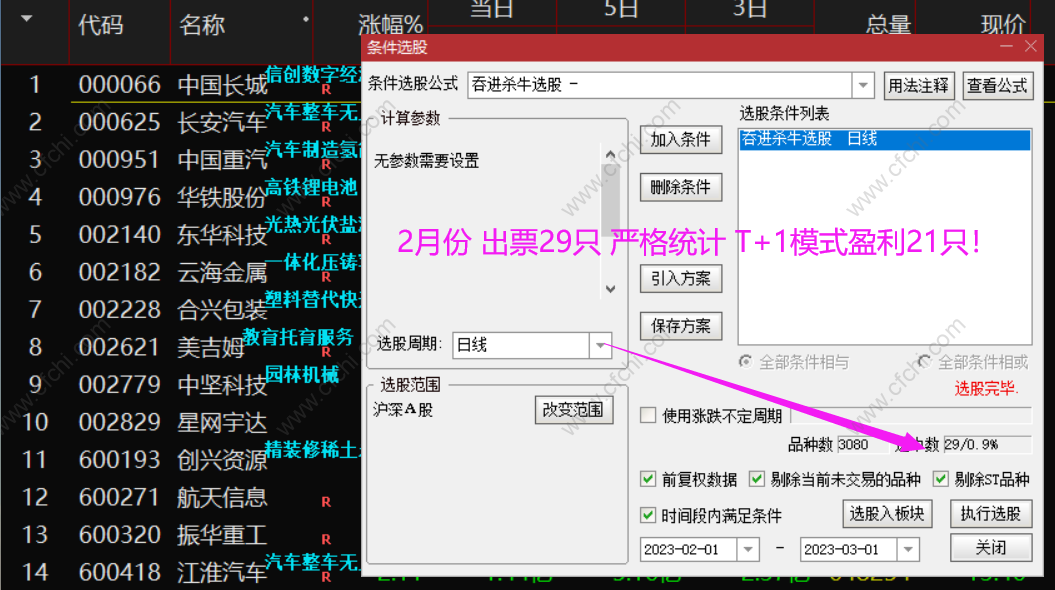Screen dimensions: 1055x590
Task: Select stock row 002779 中坚科技
Action: (182, 385)
